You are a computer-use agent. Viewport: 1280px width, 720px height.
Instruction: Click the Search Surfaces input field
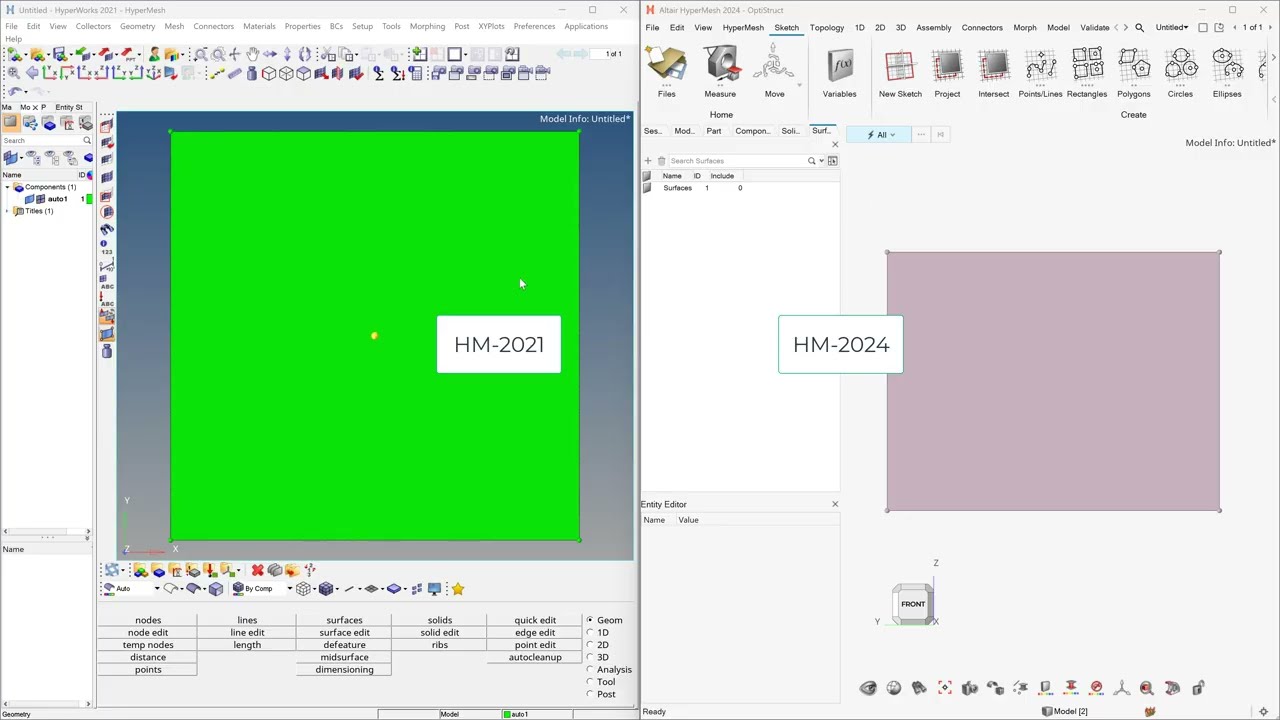click(737, 161)
